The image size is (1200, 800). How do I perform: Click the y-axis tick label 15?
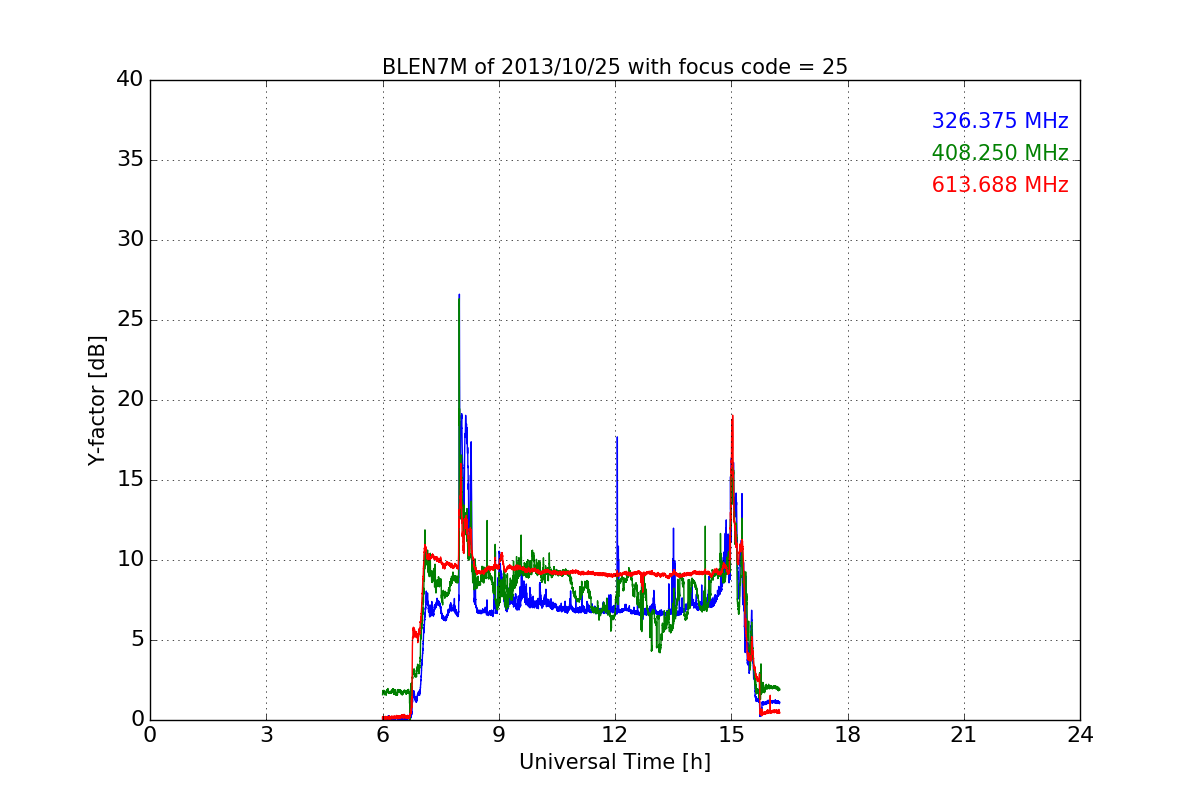(x=131, y=480)
